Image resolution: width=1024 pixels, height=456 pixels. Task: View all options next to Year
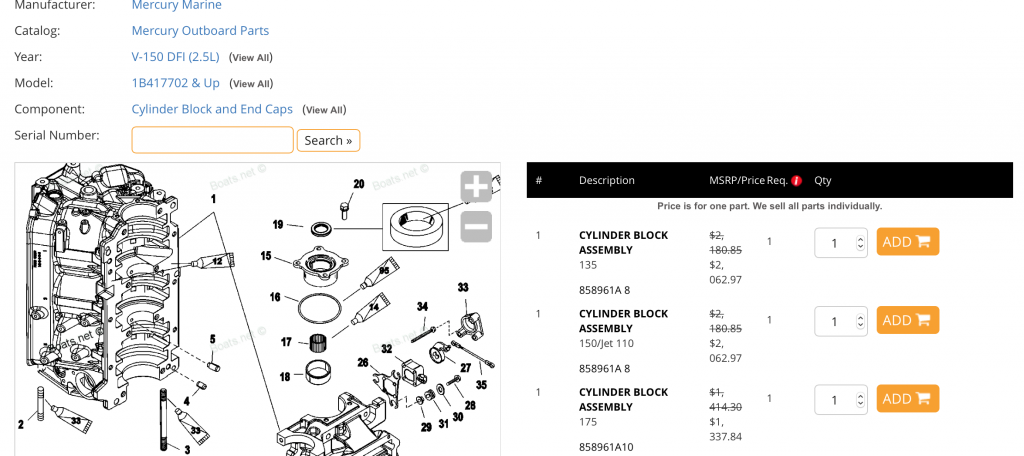coord(250,58)
